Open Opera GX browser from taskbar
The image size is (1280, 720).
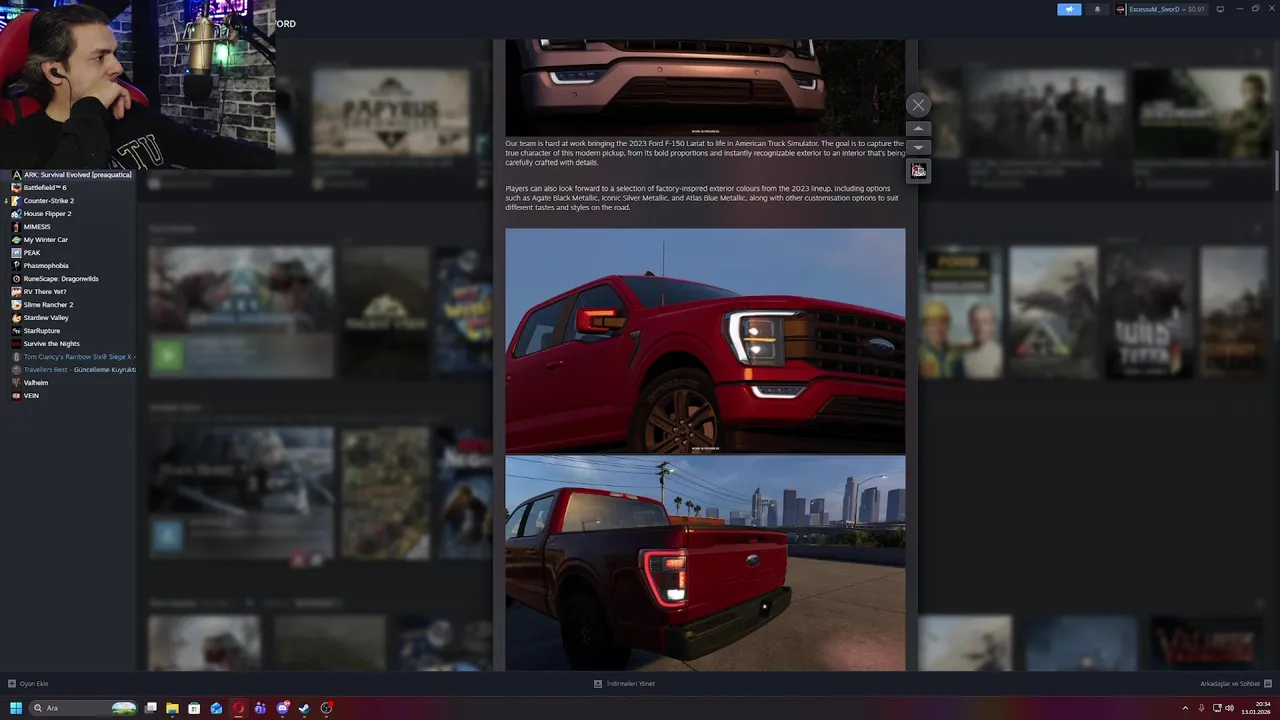(x=238, y=708)
